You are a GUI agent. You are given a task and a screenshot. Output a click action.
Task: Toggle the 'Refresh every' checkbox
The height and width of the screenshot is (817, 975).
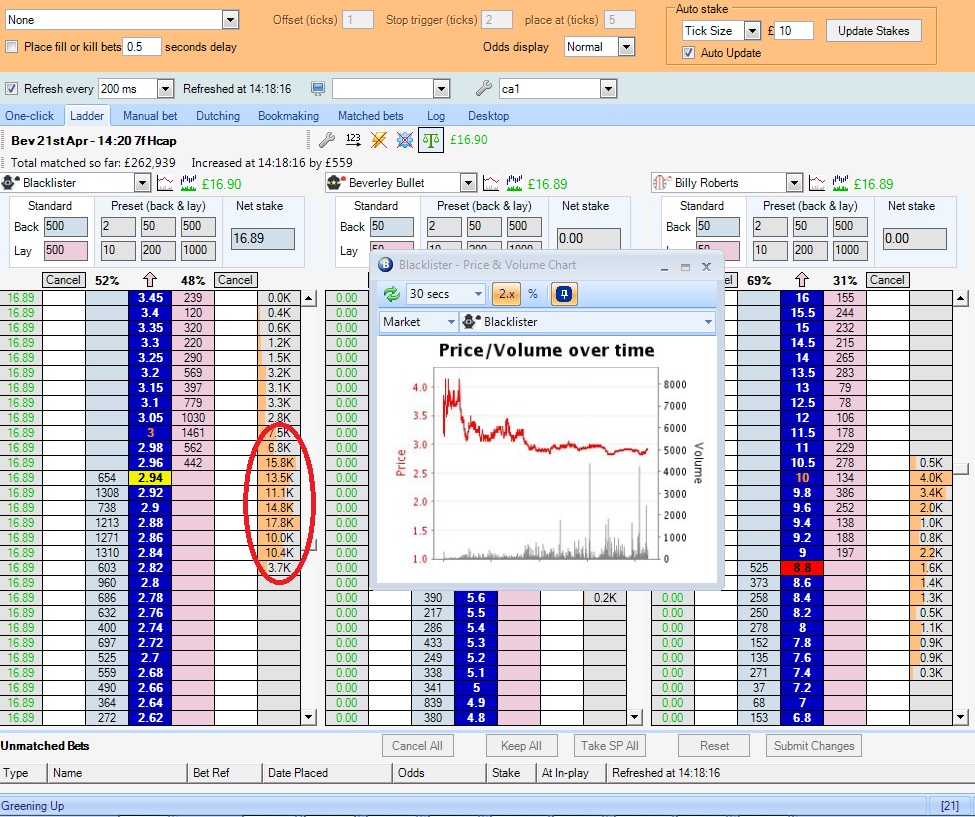[x=12, y=89]
